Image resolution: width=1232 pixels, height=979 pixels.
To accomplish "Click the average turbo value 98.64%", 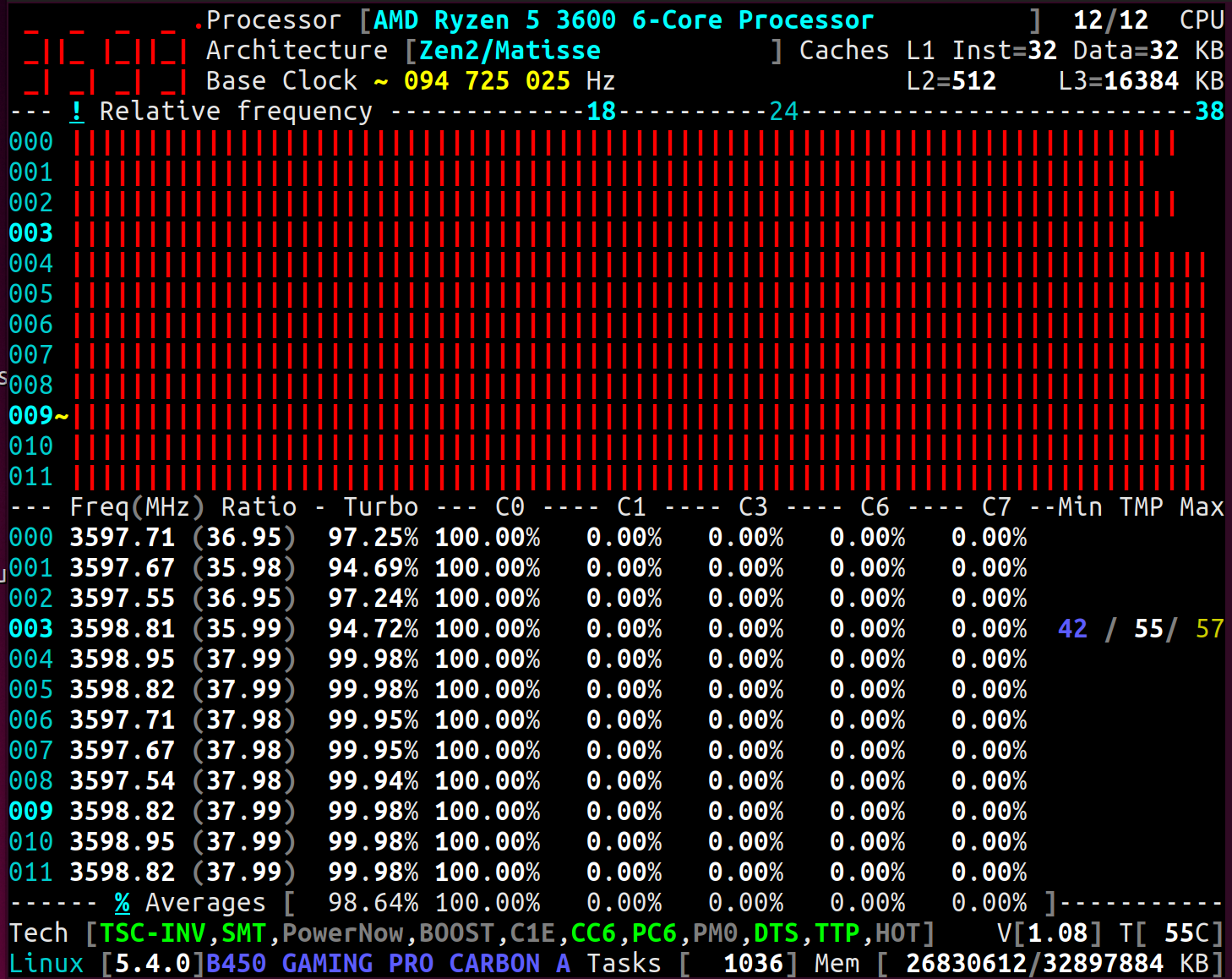I will tap(373, 903).
